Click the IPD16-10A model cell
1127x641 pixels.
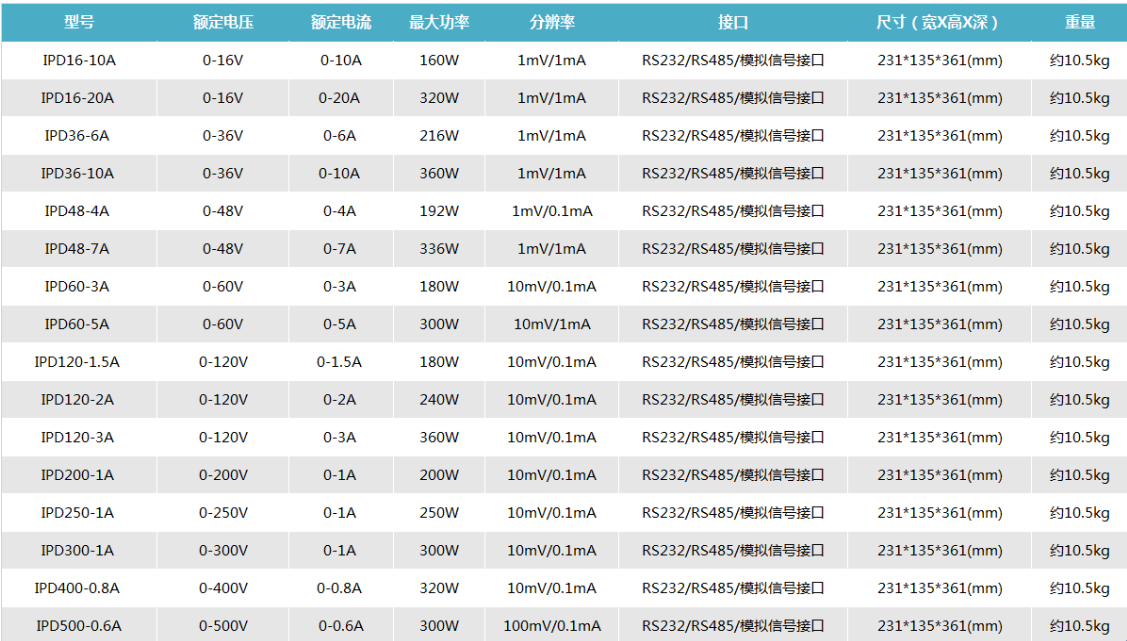pos(77,60)
